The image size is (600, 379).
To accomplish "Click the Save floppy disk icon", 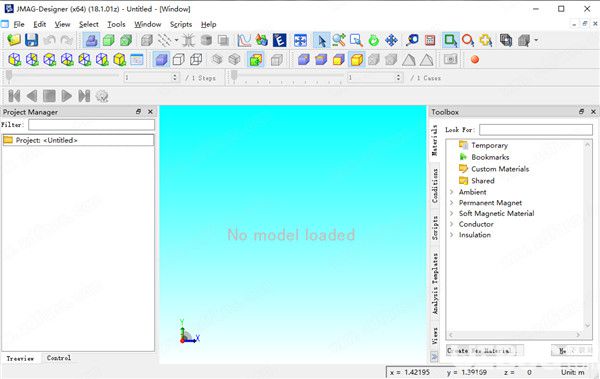I will tap(31, 40).
